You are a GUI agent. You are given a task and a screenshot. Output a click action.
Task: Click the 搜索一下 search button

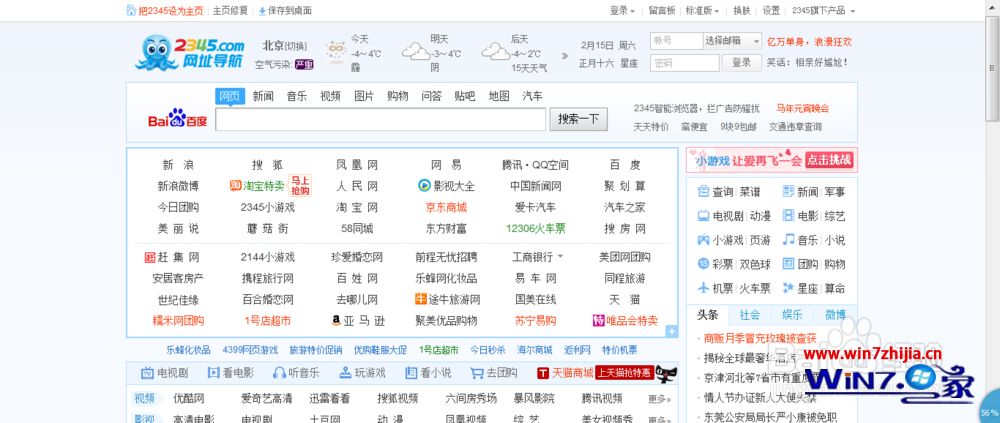click(x=578, y=119)
